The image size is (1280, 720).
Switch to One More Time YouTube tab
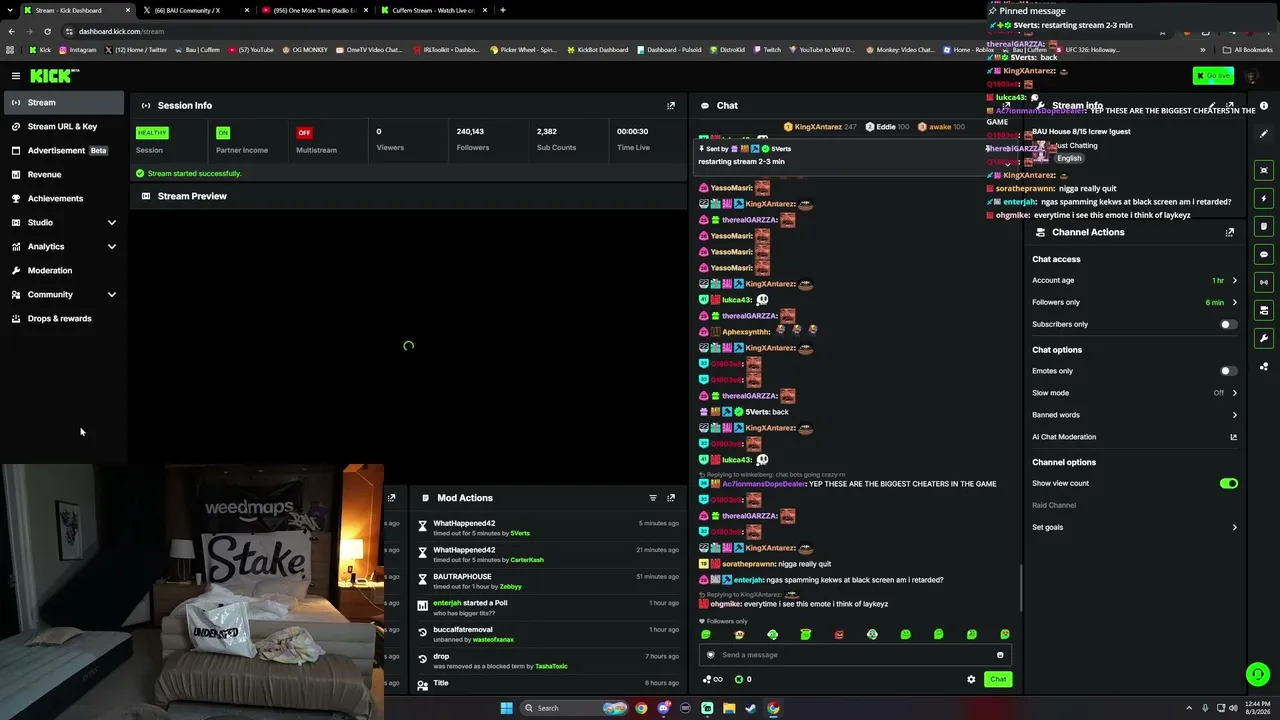click(x=313, y=10)
